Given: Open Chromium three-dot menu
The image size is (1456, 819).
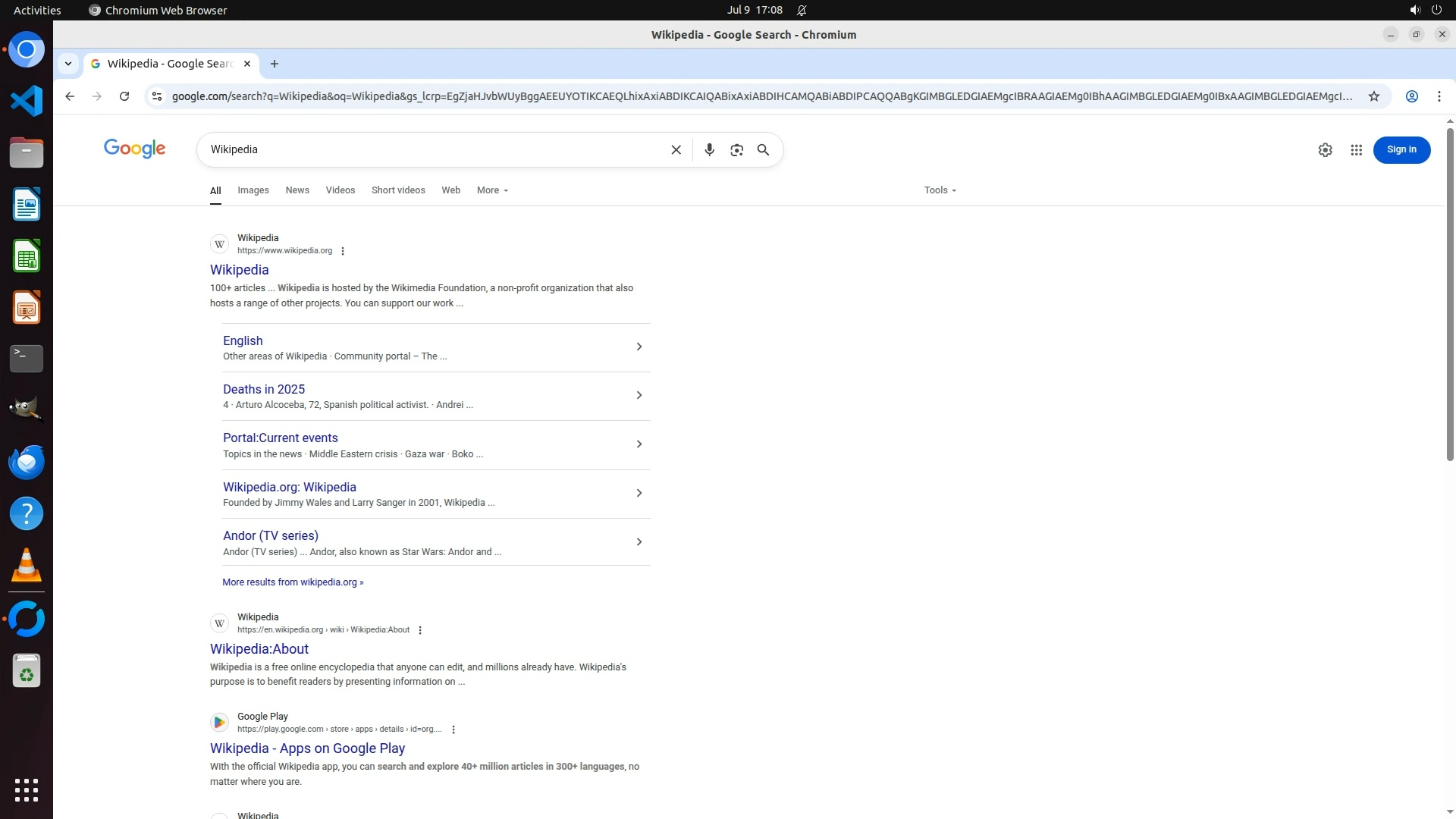Looking at the screenshot, I should tap(1439, 96).
